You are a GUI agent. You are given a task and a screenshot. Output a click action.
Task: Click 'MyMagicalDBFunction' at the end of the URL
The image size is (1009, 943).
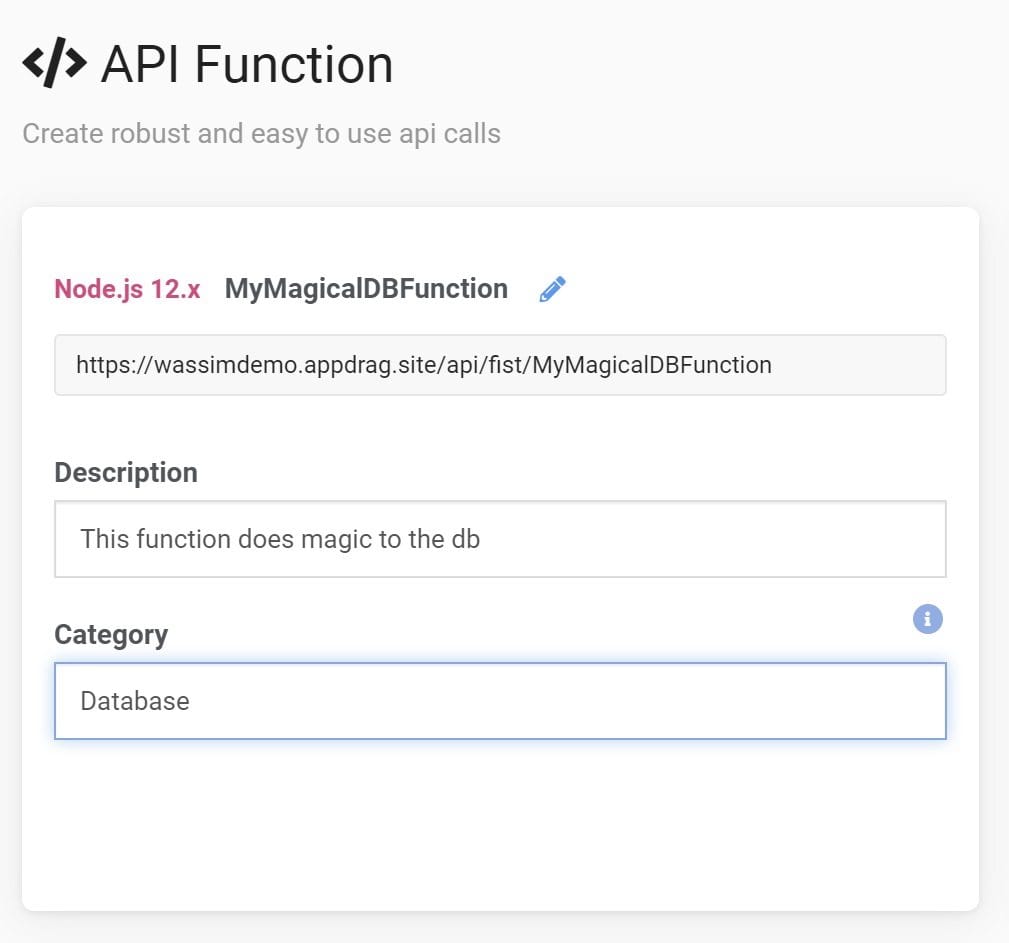[651, 365]
